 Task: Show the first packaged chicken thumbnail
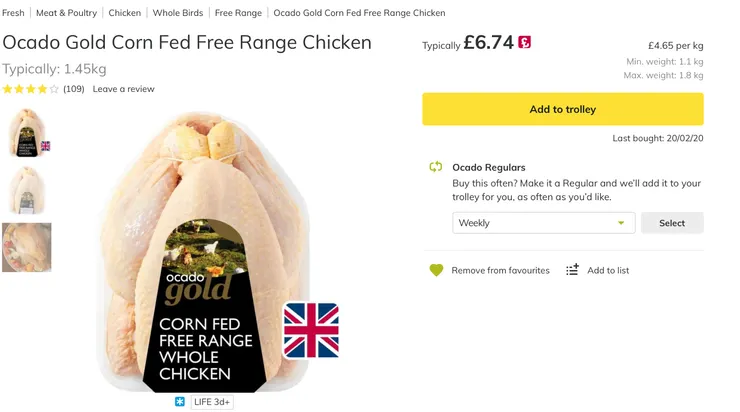26,132
